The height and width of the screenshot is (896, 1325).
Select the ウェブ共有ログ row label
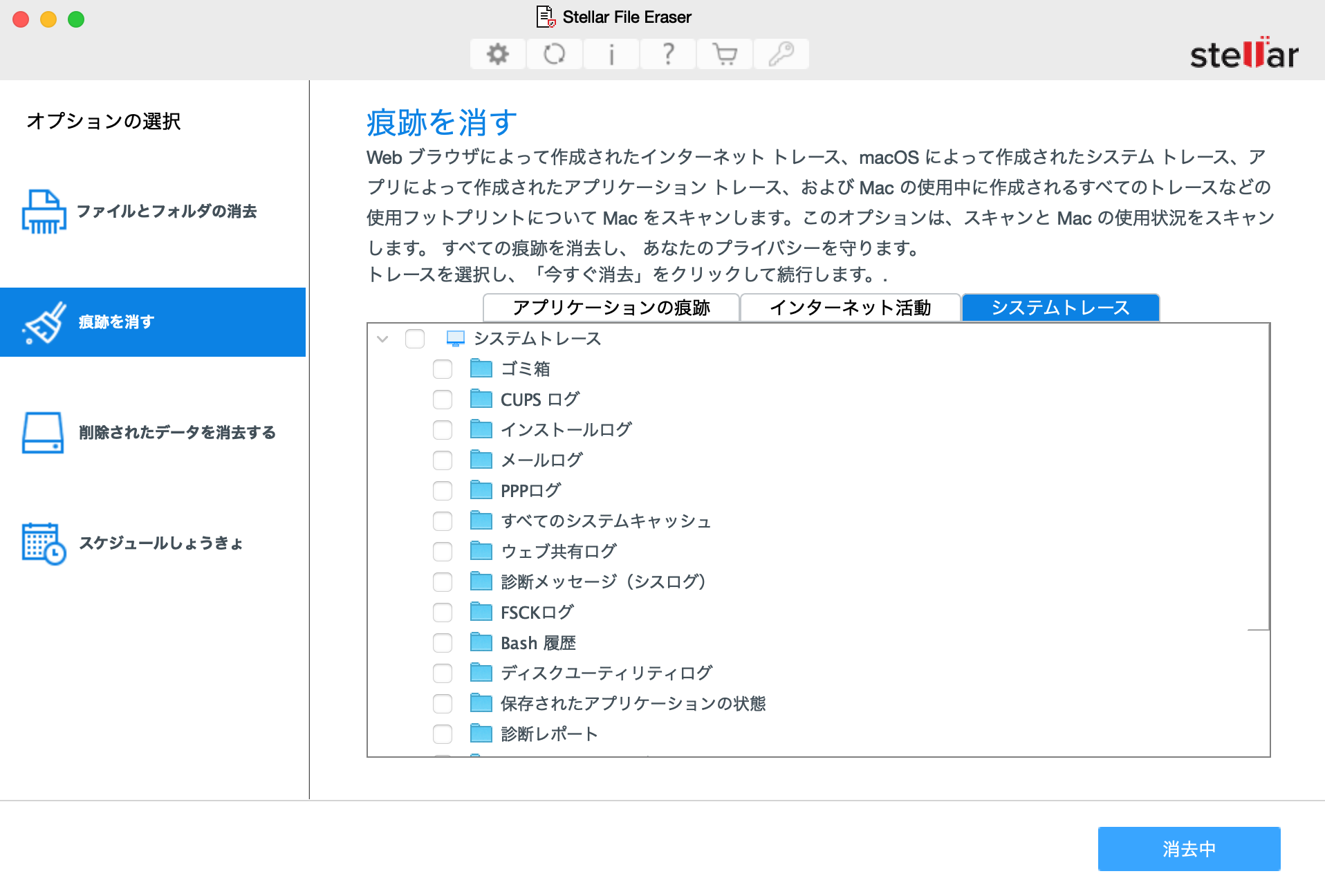[559, 552]
